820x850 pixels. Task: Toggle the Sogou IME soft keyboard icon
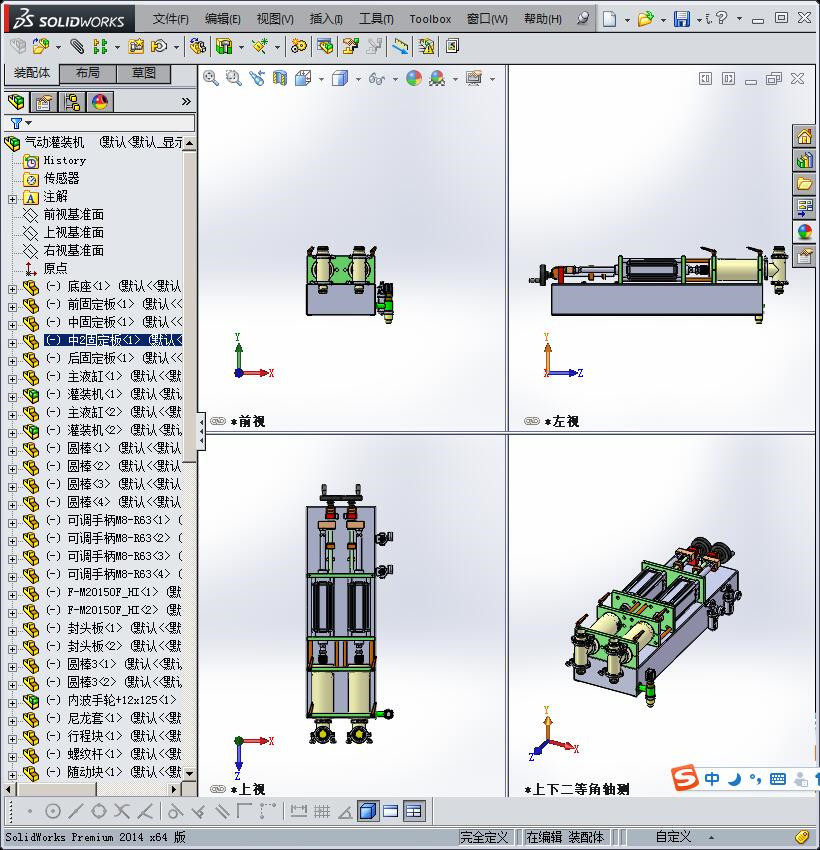tap(777, 779)
